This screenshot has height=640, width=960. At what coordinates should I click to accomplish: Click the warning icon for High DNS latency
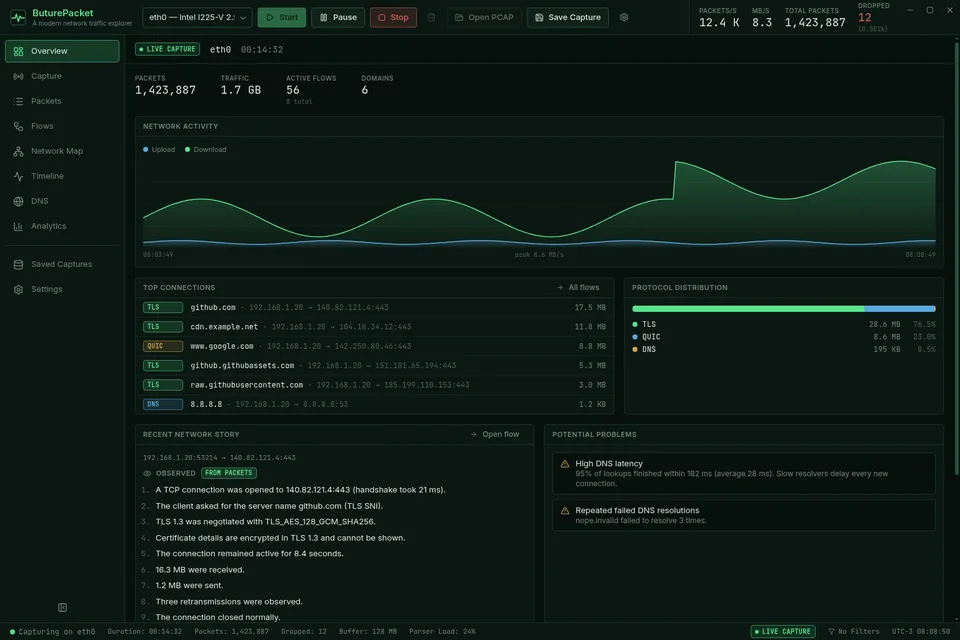click(565, 464)
